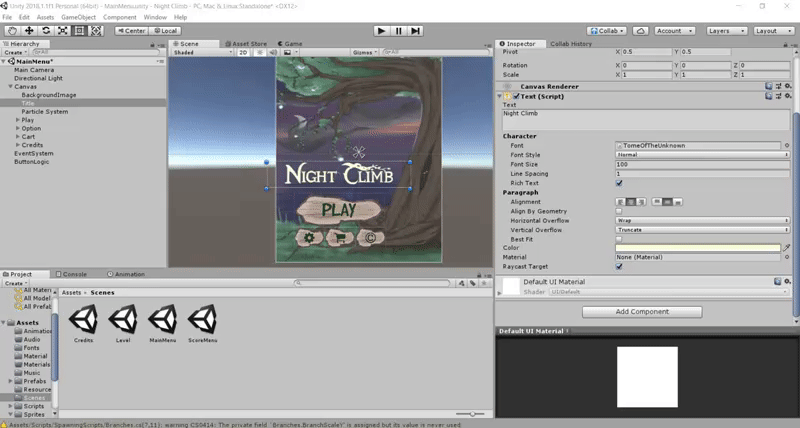The width and height of the screenshot is (800, 428).
Task: Enable Align By Geometry
Action: (619, 211)
